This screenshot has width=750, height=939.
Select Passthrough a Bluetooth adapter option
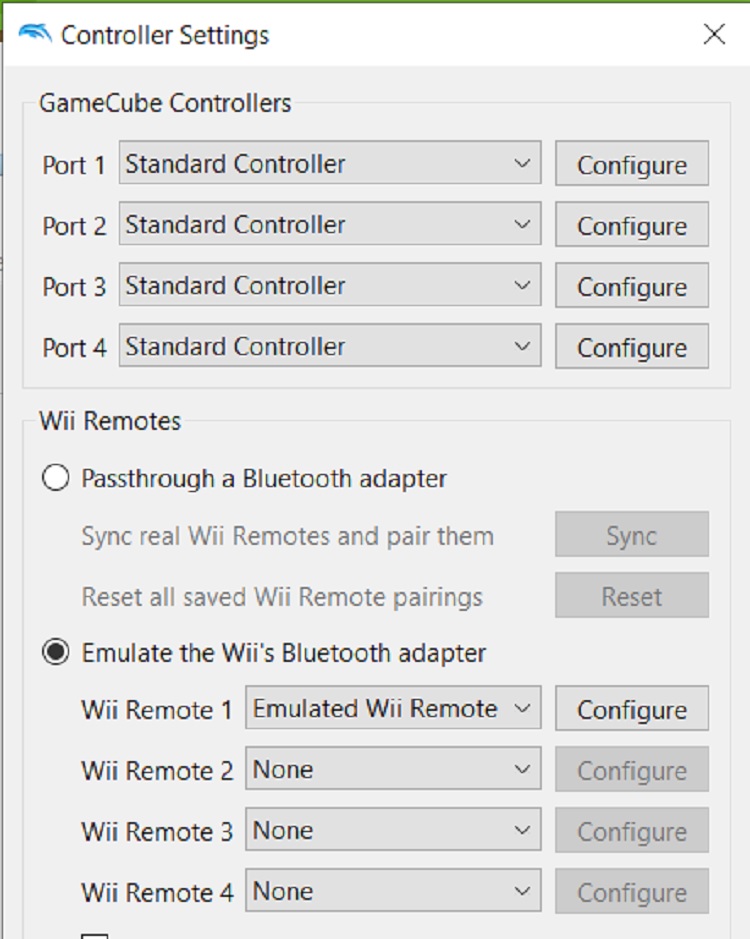pos(56,479)
